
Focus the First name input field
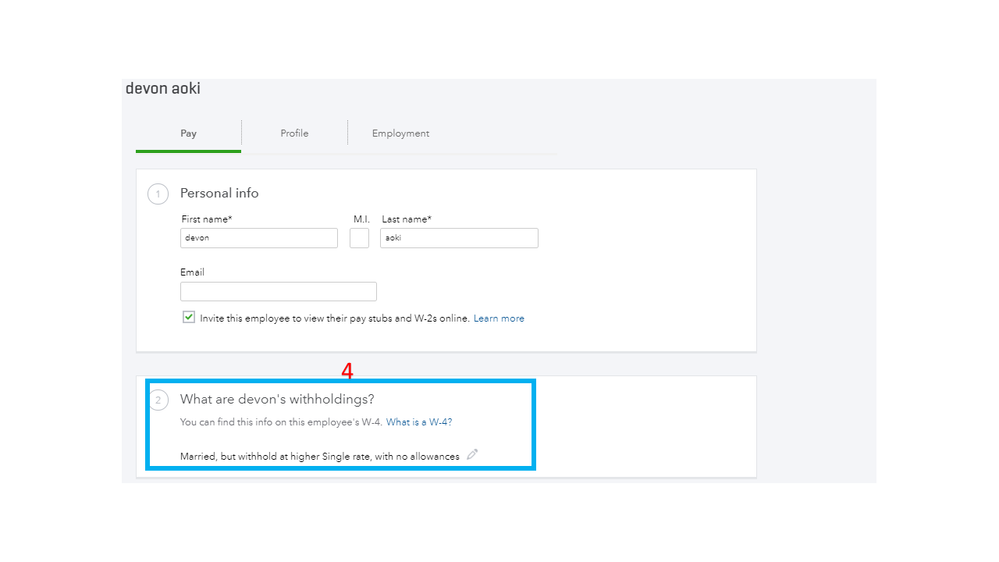tap(259, 238)
